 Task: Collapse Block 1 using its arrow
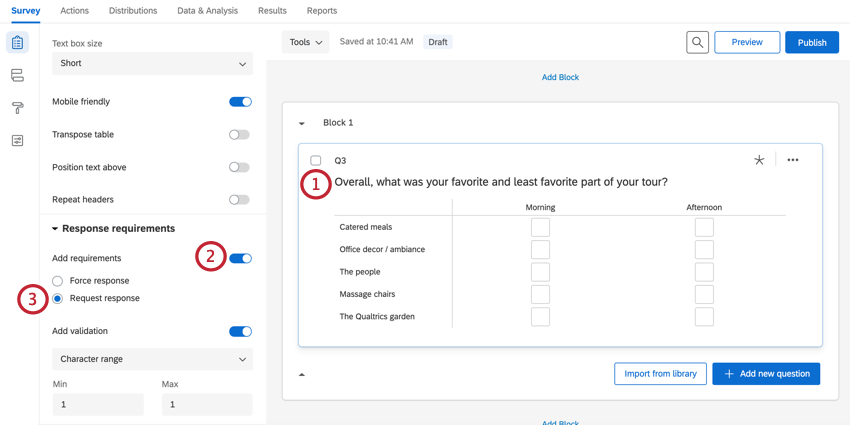coord(302,123)
